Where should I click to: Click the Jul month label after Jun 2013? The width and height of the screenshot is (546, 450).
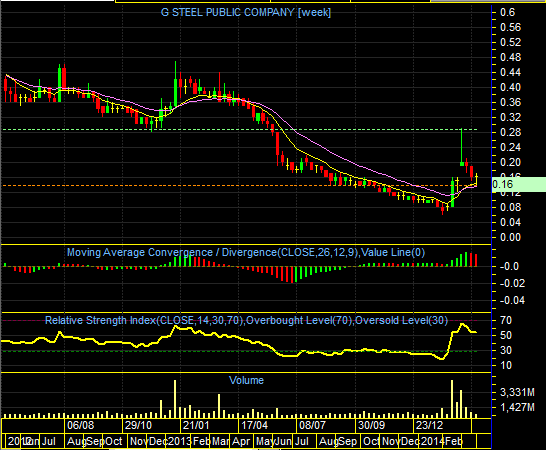[x=301, y=441]
